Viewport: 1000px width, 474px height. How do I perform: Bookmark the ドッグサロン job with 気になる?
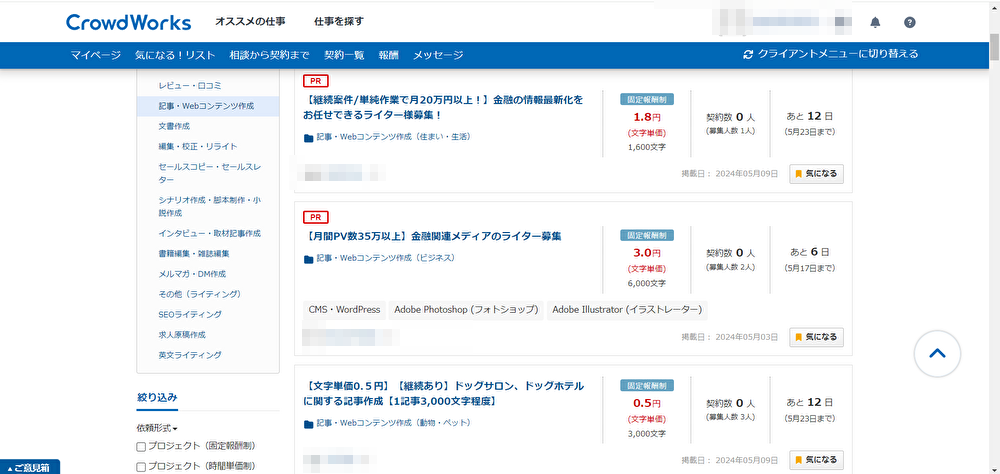[816, 460]
